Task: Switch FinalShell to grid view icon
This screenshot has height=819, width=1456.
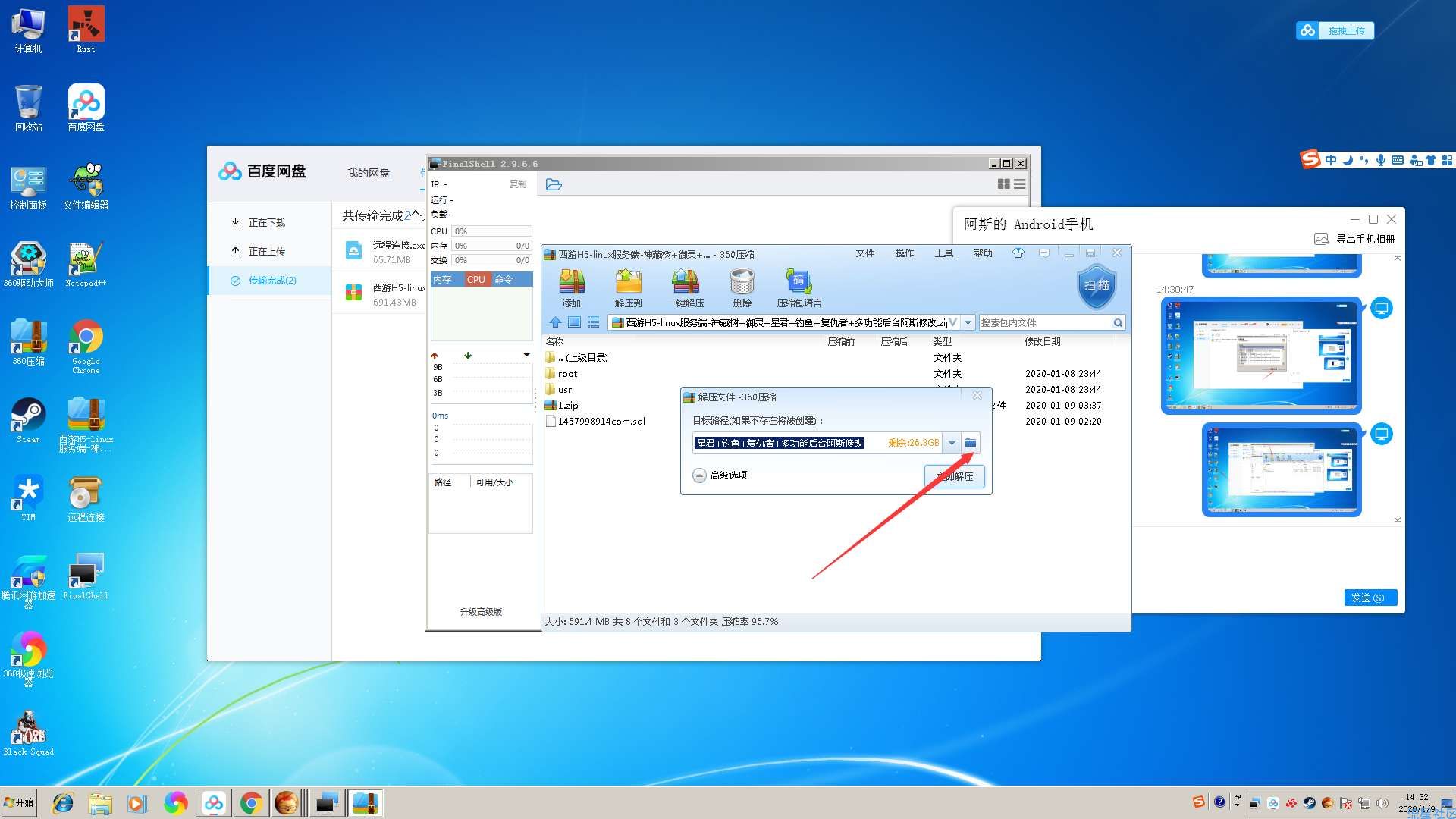Action: pos(1003,184)
